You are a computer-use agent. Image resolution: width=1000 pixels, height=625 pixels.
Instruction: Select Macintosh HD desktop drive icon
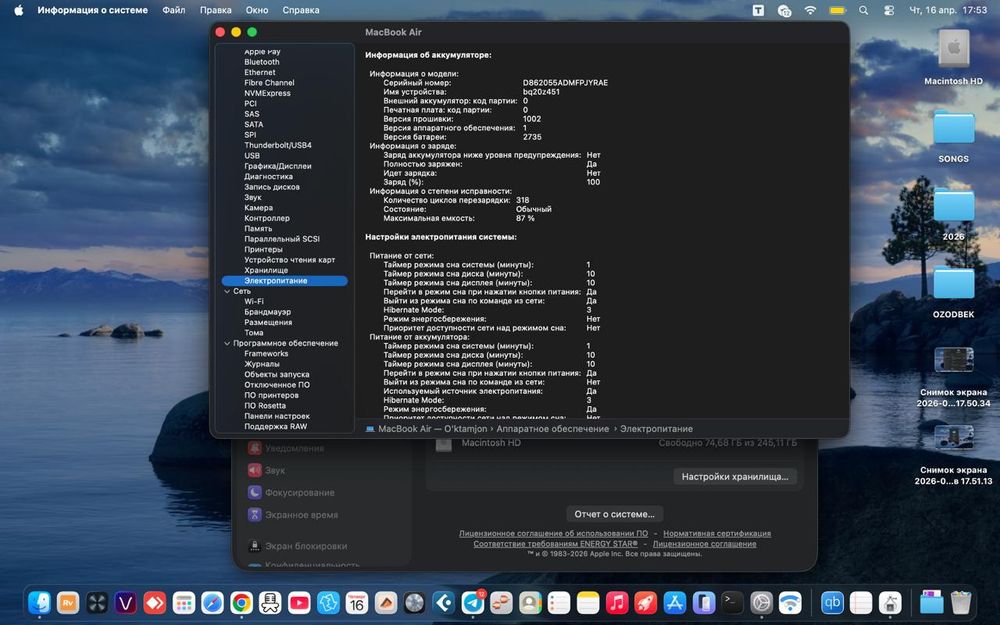coord(953,49)
